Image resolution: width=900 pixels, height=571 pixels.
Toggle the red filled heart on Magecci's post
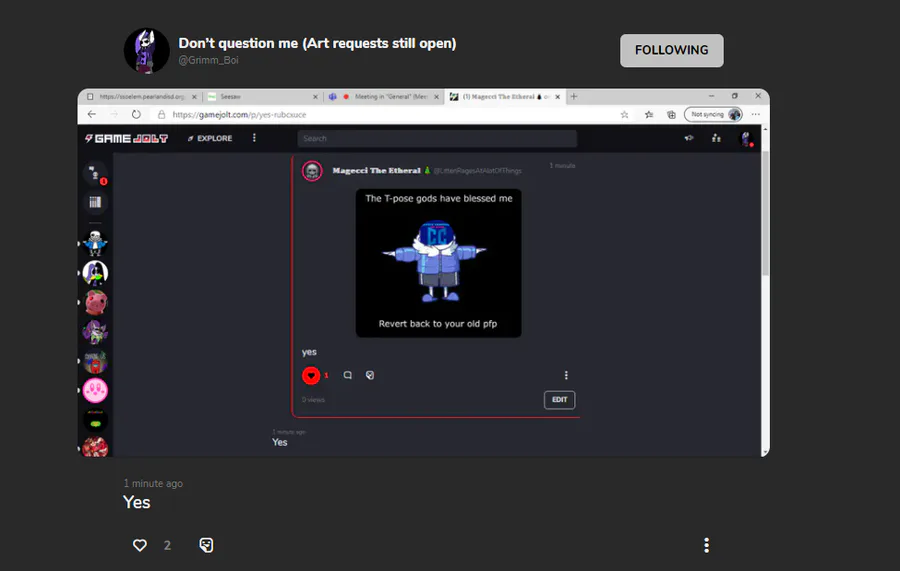[x=311, y=375]
